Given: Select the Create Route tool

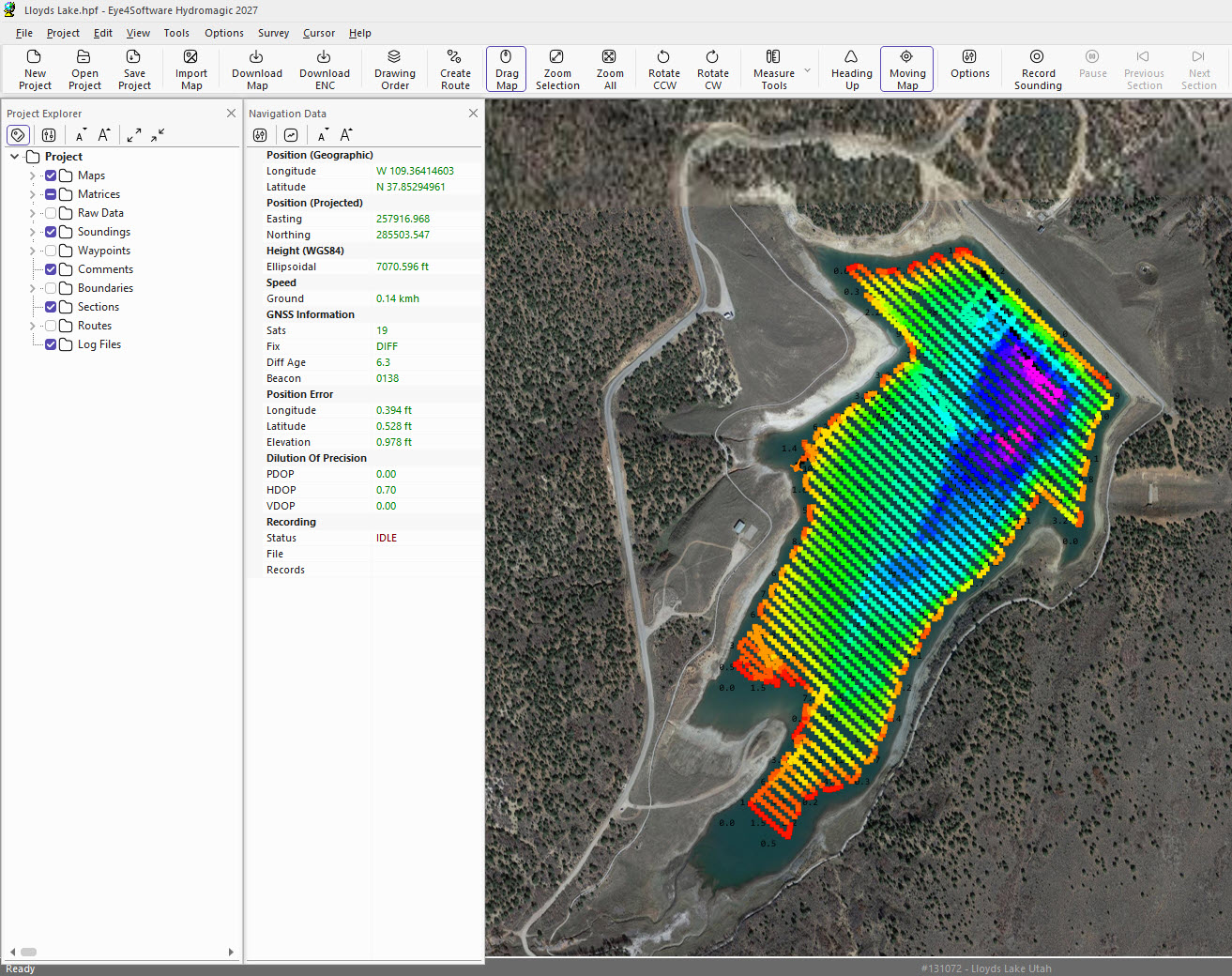Looking at the screenshot, I should pos(455,69).
